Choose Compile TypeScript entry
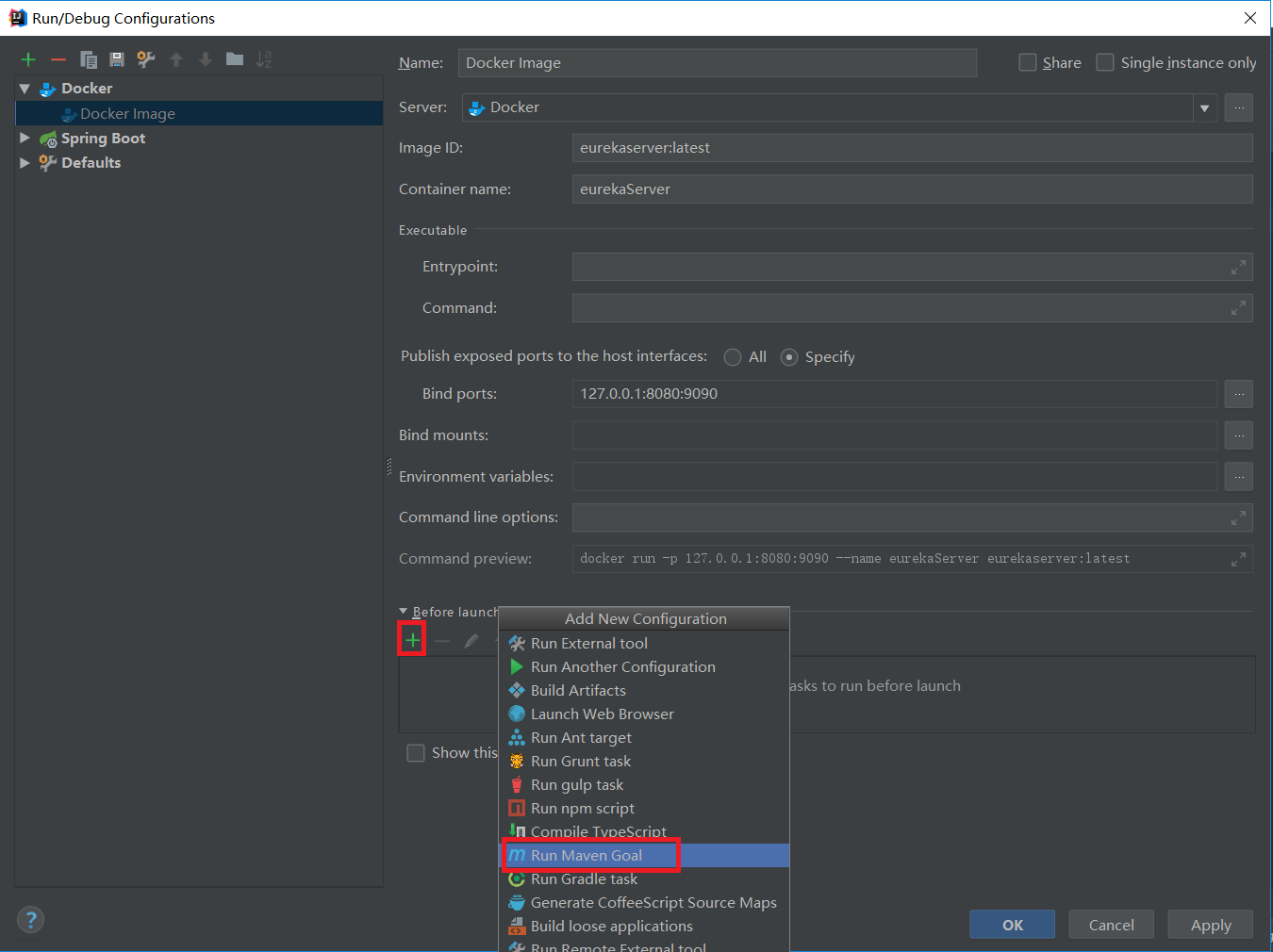1273x952 pixels. (644, 831)
